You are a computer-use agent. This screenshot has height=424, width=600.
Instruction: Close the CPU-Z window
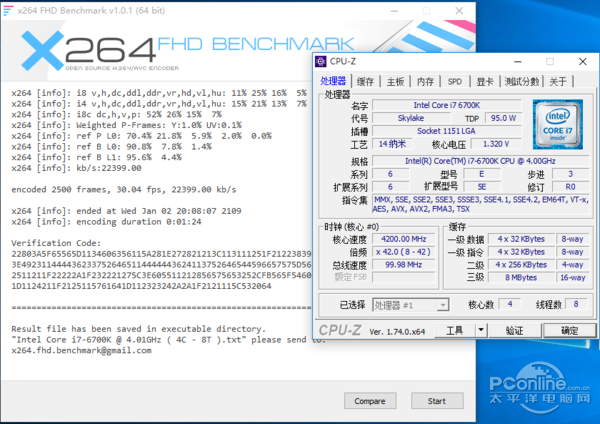pos(582,62)
